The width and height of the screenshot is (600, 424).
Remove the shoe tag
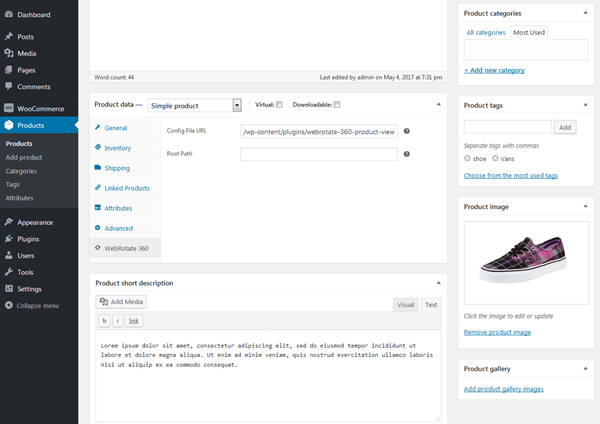coord(468,158)
